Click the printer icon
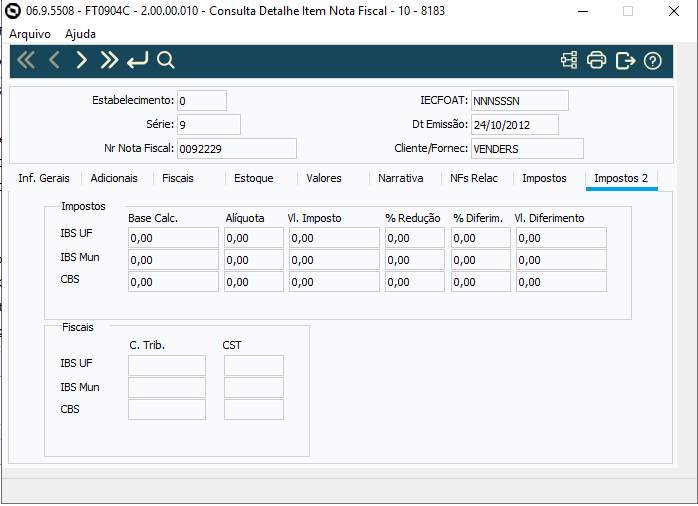Image resolution: width=698 pixels, height=506 pixels. point(597,60)
